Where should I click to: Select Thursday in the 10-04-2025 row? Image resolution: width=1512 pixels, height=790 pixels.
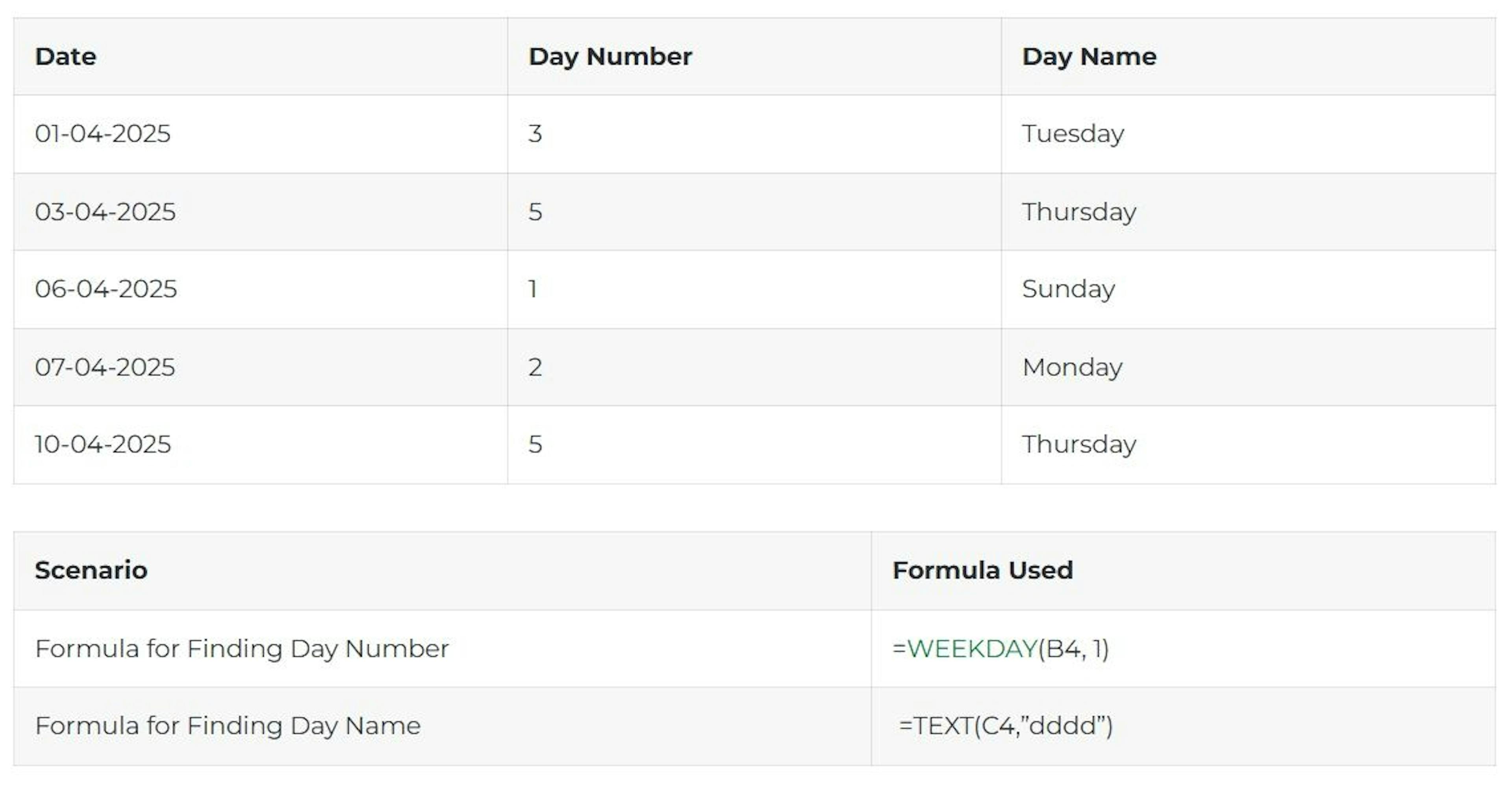1079,444
